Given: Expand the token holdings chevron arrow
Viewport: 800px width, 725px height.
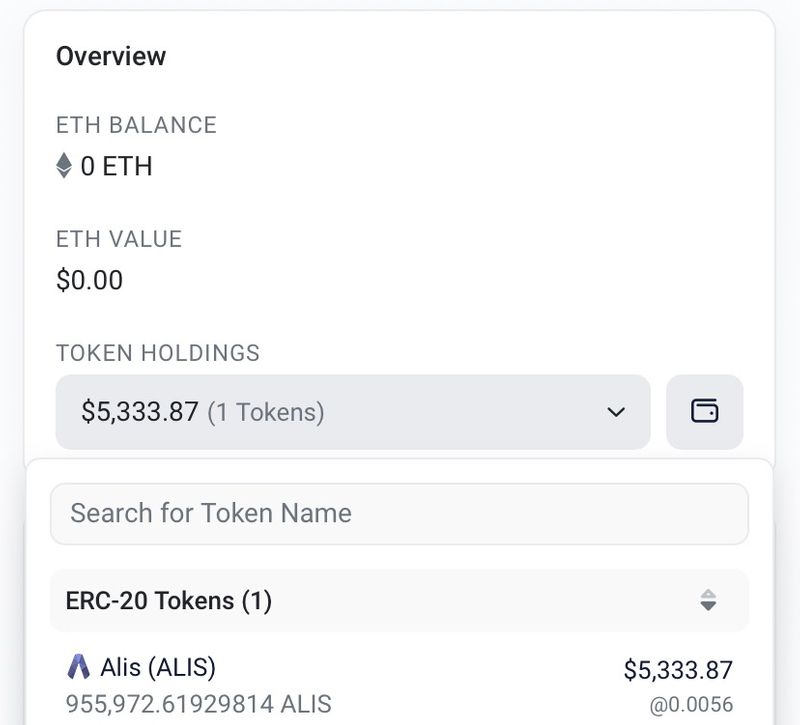Looking at the screenshot, I should [x=616, y=412].
